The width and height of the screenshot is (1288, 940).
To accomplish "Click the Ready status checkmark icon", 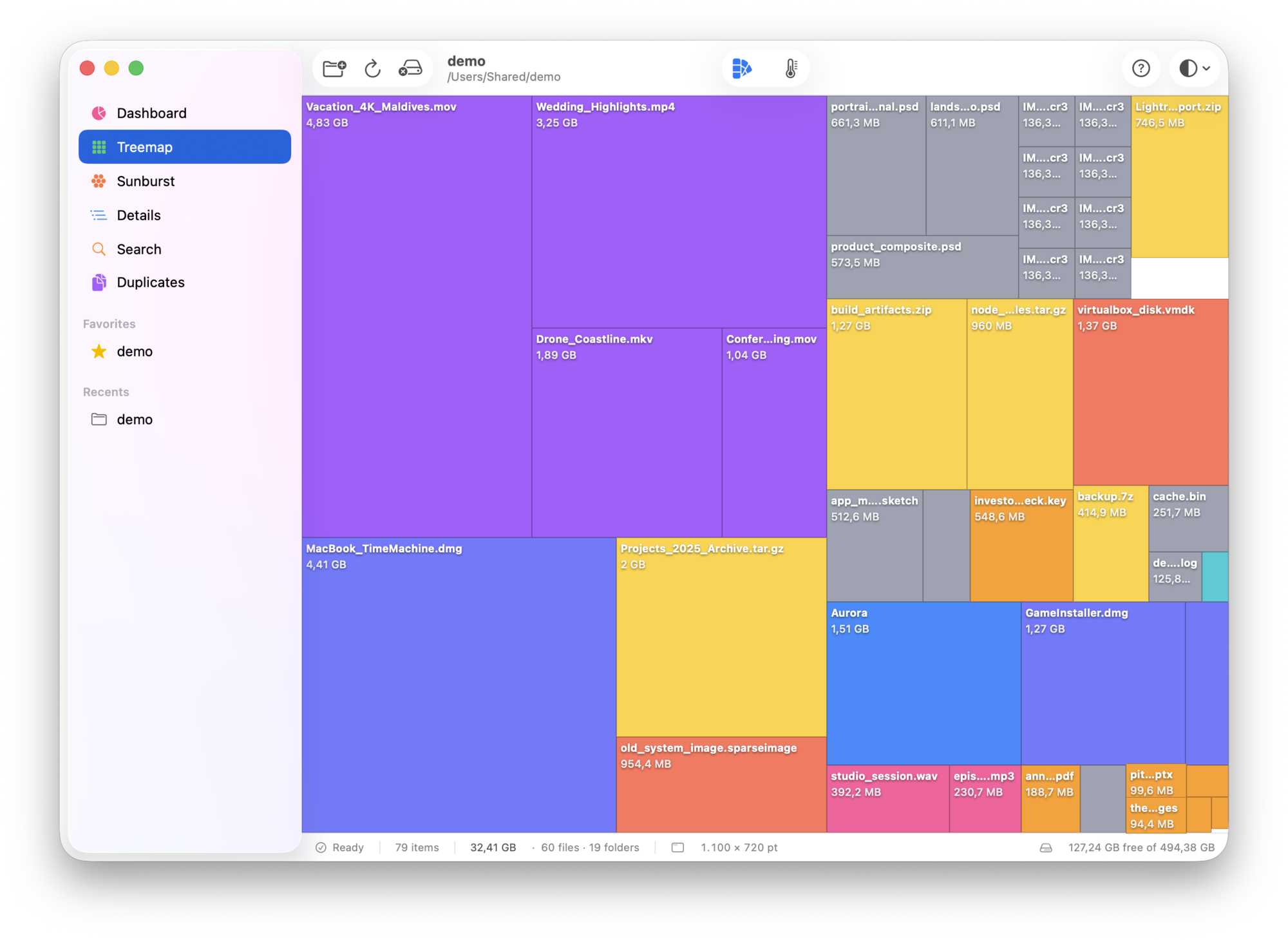I will pos(321,847).
